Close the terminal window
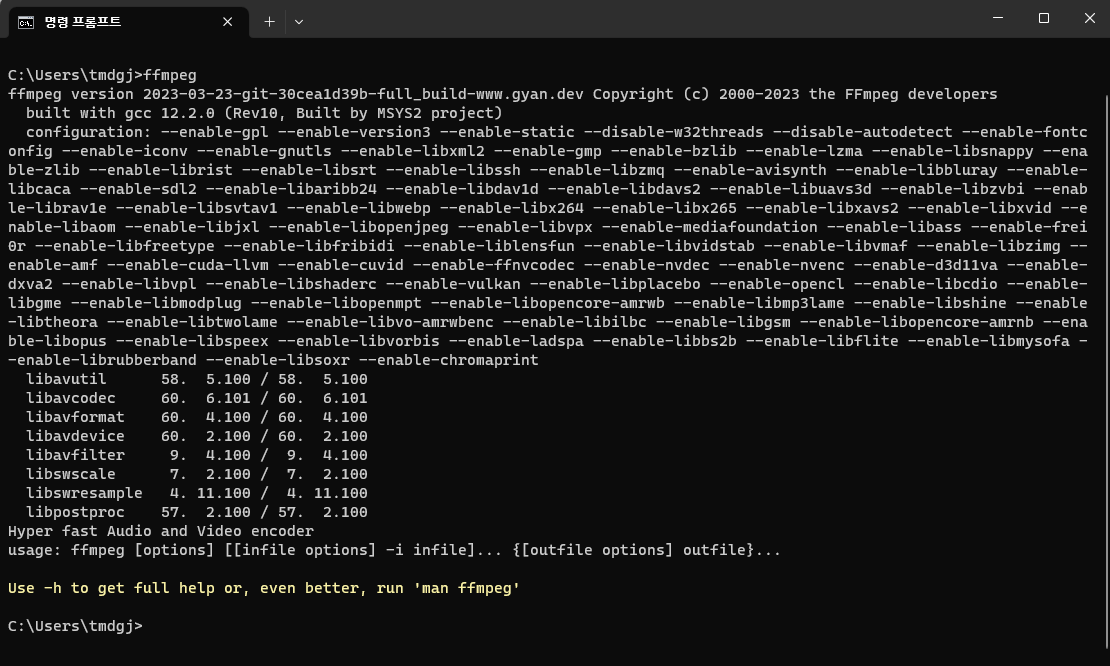Viewport: 1110px width, 666px height. pos(1089,18)
